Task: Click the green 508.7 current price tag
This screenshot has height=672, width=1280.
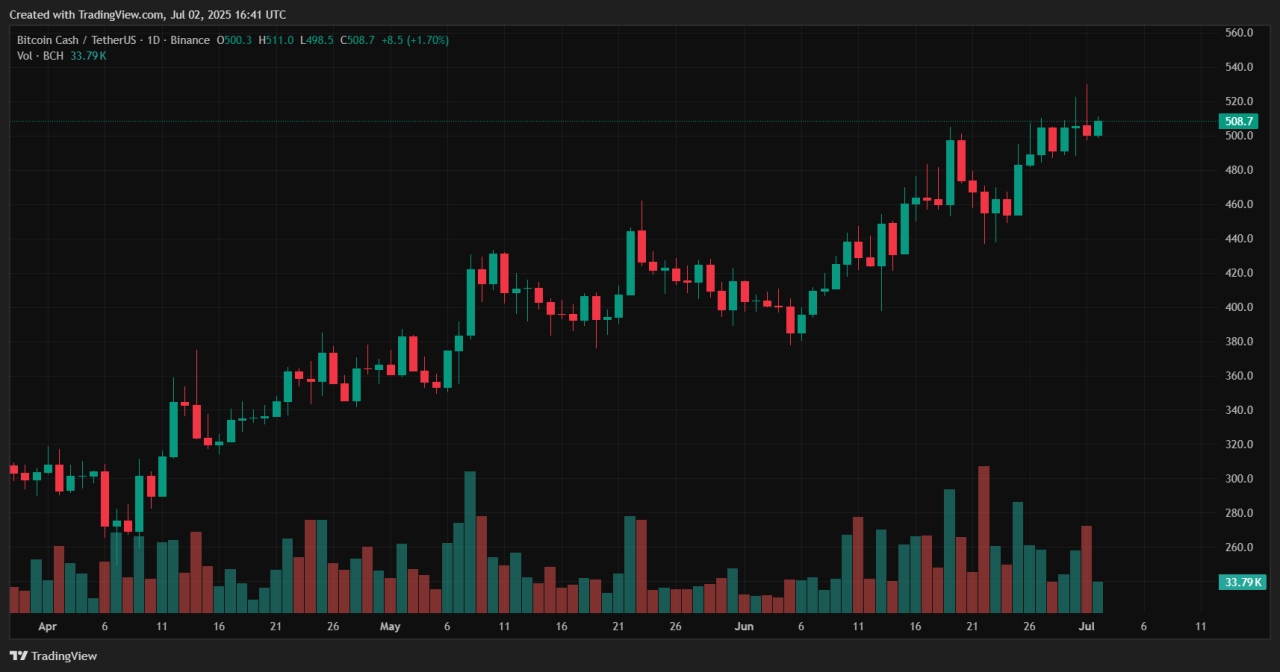Action: point(1239,121)
